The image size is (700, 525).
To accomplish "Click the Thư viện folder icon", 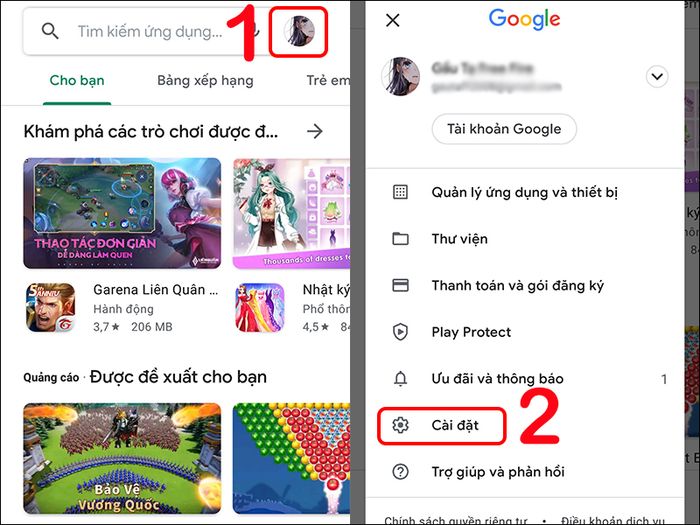I will point(400,239).
